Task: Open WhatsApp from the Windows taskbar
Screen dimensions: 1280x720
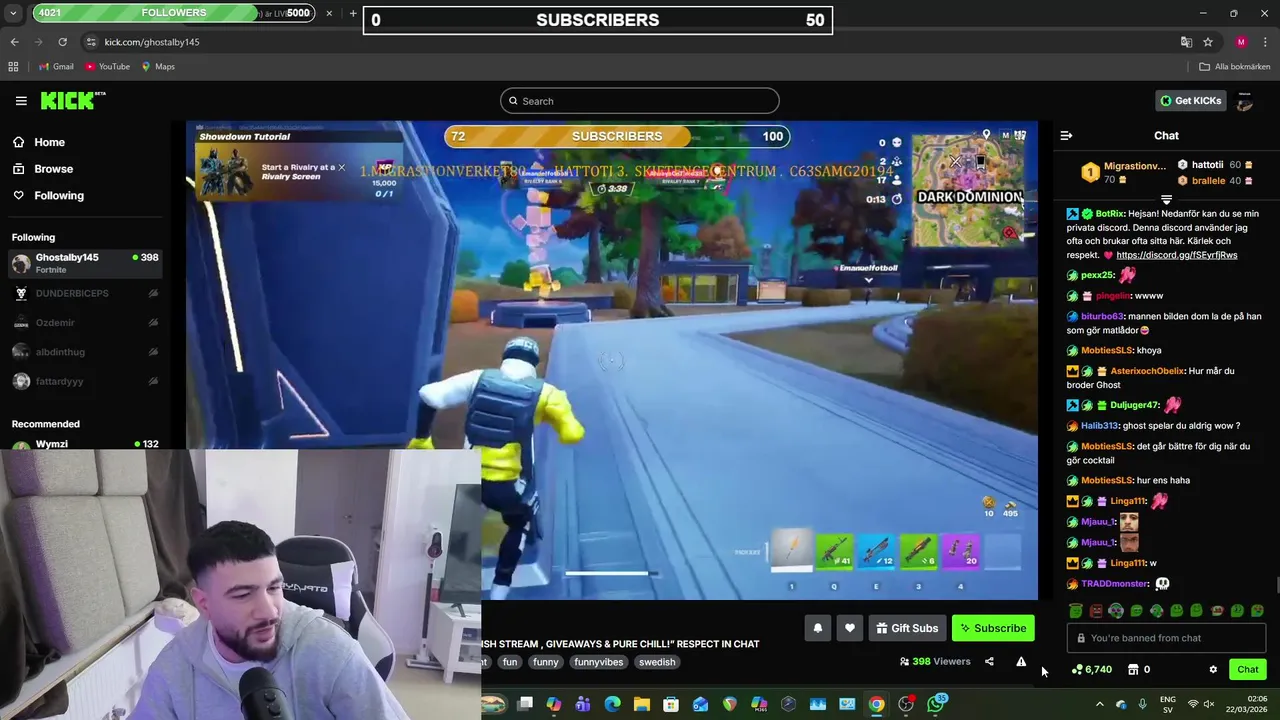Action: pos(935,704)
